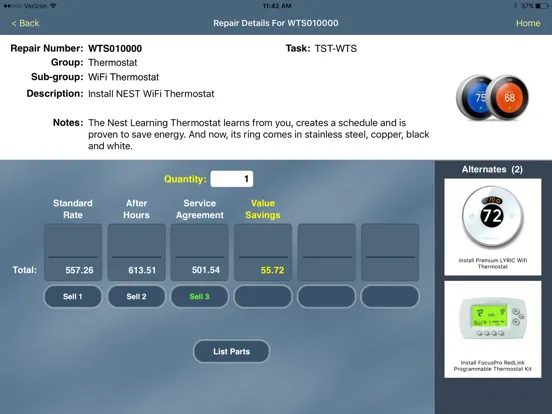The height and width of the screenshot is (414, 552).
Task: Select the After Hours total 613.51 box
Action: [136, 252]
